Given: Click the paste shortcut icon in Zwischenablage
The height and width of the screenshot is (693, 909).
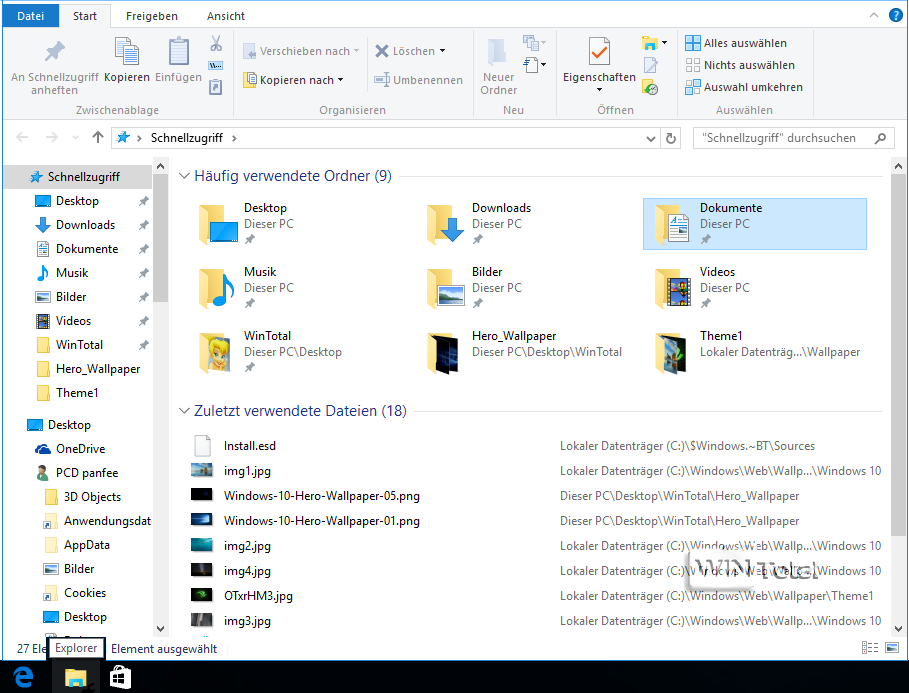Looking at the screenshot, I should point(216,87).
